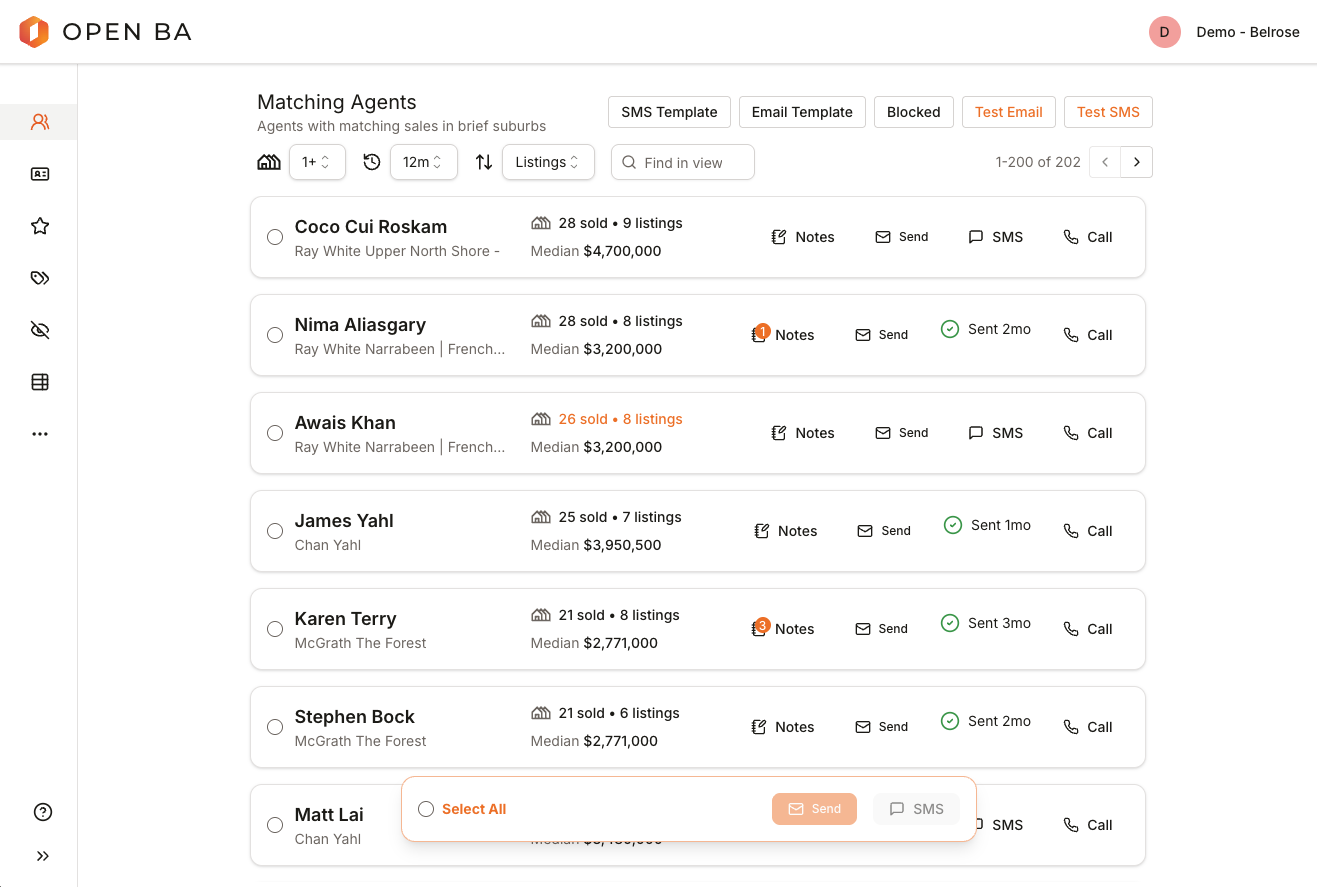Open the SMS Template button
The width and height of the screenshot is (1317, 887).
[x=669, y=112]
